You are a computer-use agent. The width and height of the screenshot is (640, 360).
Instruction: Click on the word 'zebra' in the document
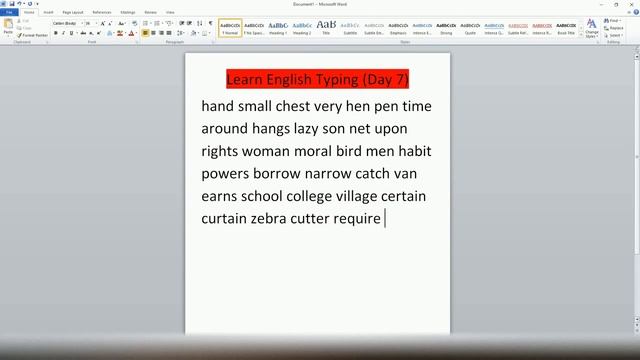tap(268, 218)
